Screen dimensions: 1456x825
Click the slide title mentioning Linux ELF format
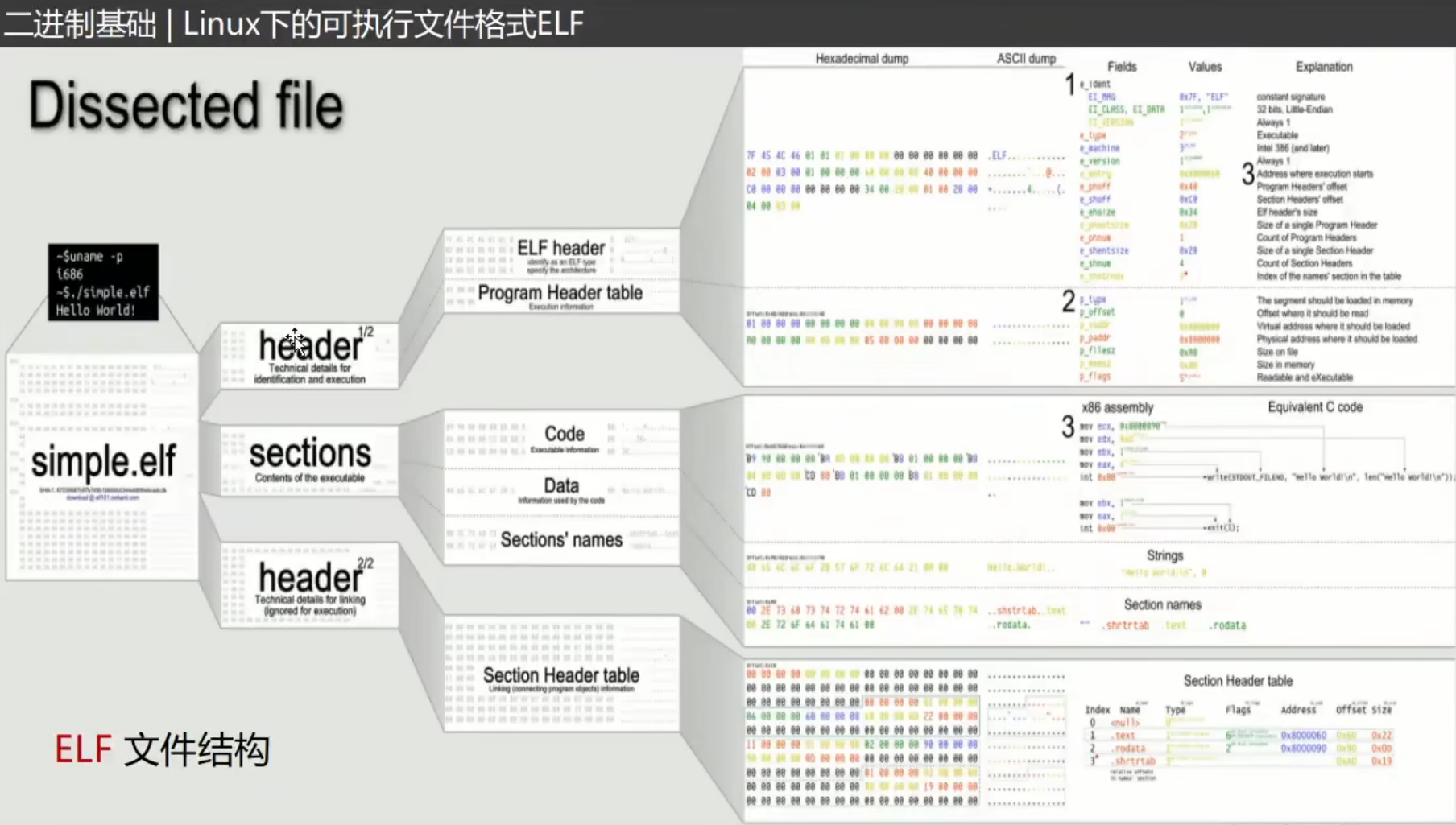click(x=294, y=23)
